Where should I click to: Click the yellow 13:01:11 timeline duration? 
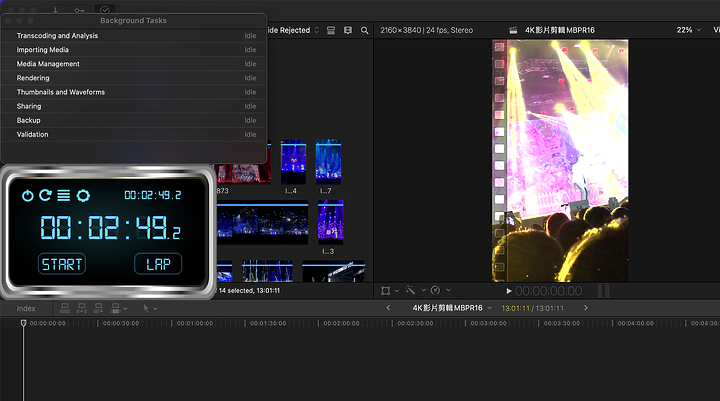click(515, 308)
